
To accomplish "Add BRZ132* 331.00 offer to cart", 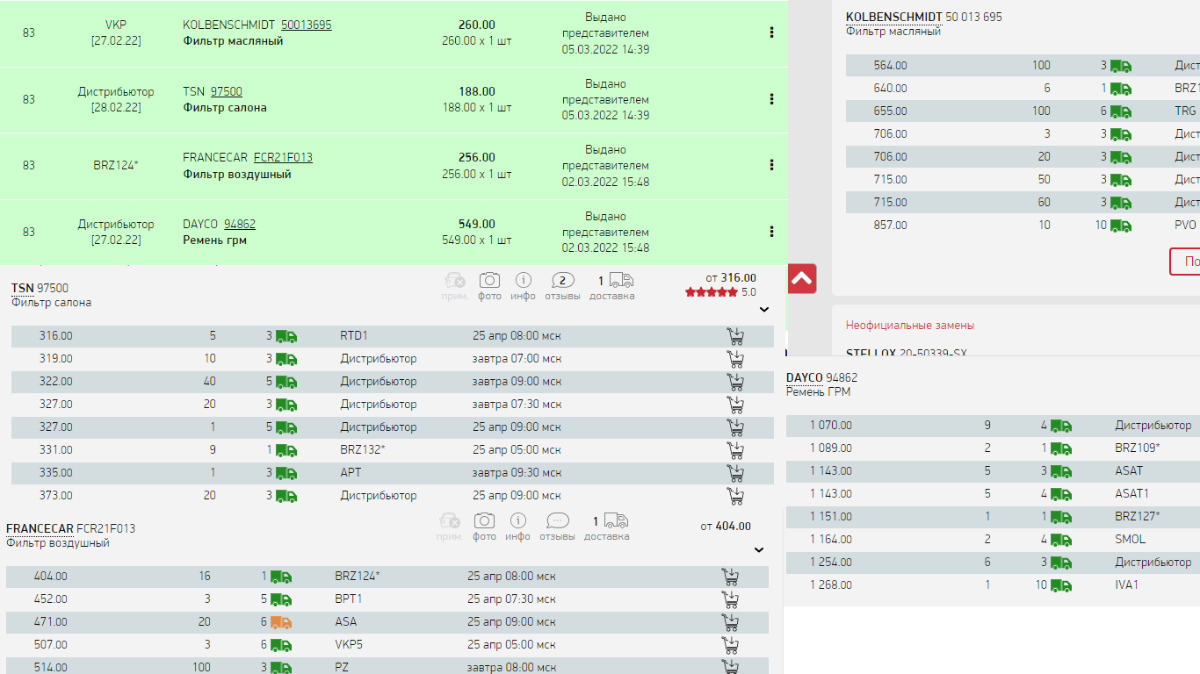I will click(735, 450).
